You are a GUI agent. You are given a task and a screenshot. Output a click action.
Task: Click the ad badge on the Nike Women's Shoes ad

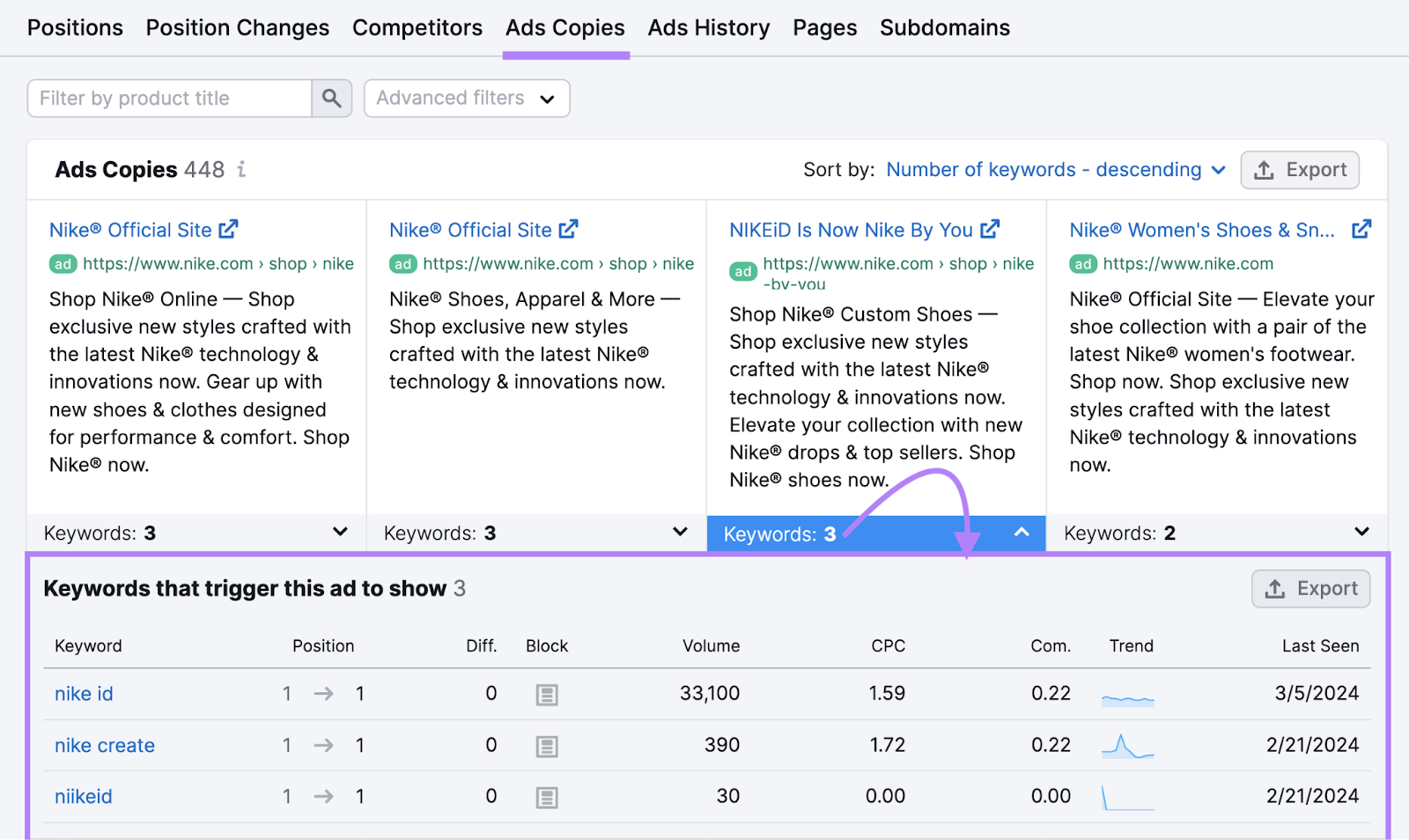point(1082,263)
